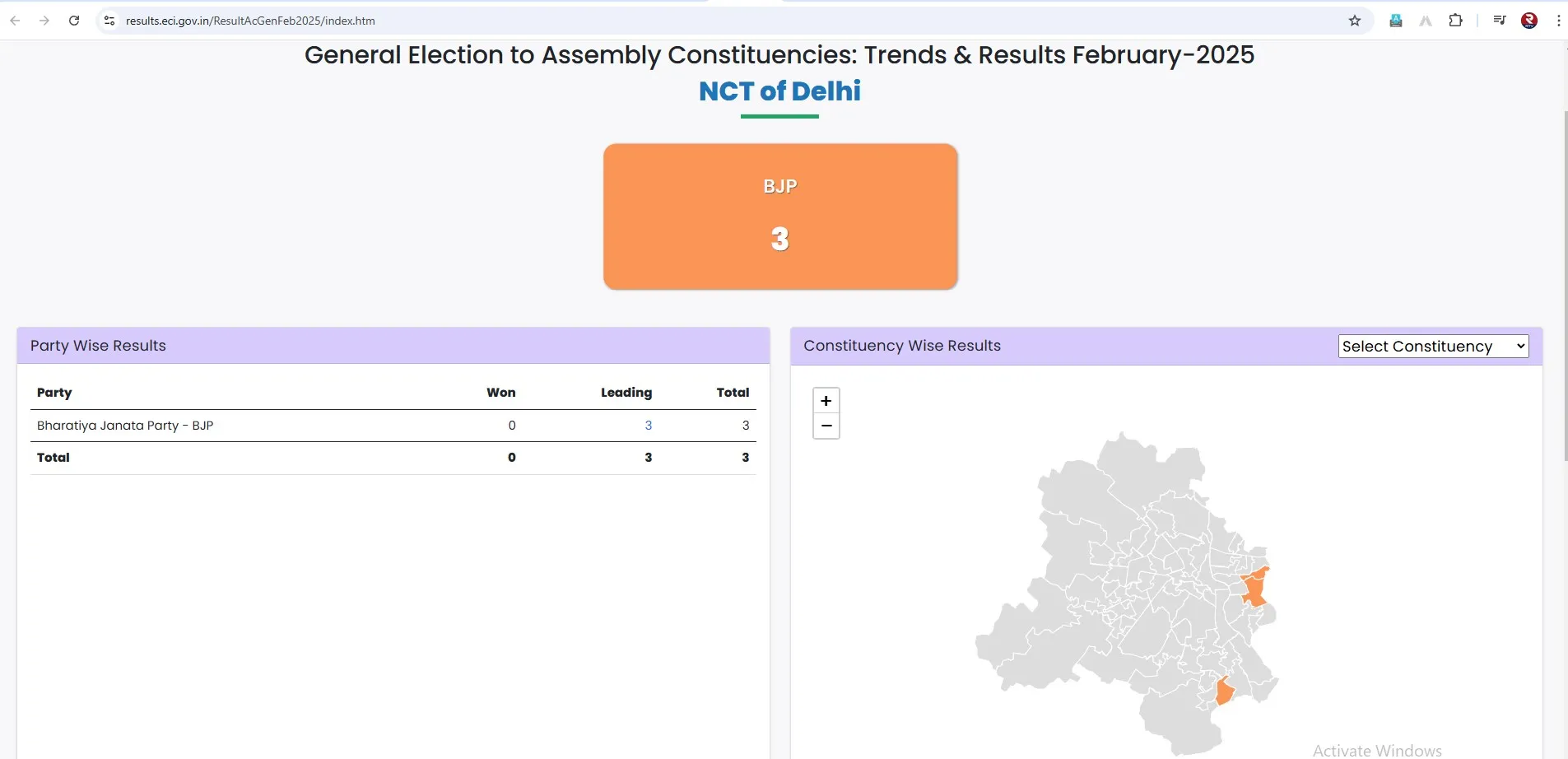Open the leading count link for BJP
This screenshot has width=1568, height=759.
(649, 425)
